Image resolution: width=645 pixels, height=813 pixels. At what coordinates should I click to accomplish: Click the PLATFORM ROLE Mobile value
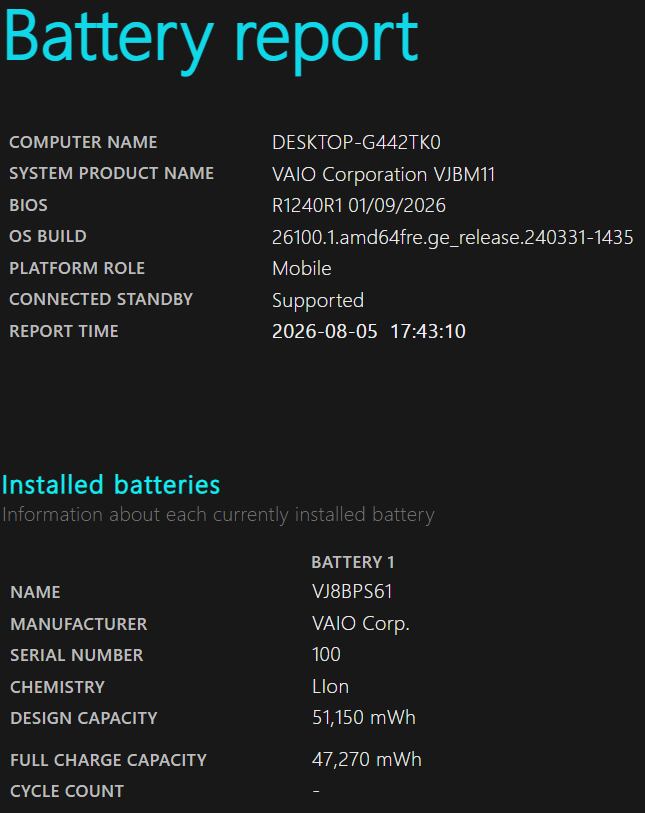[302, 268]
